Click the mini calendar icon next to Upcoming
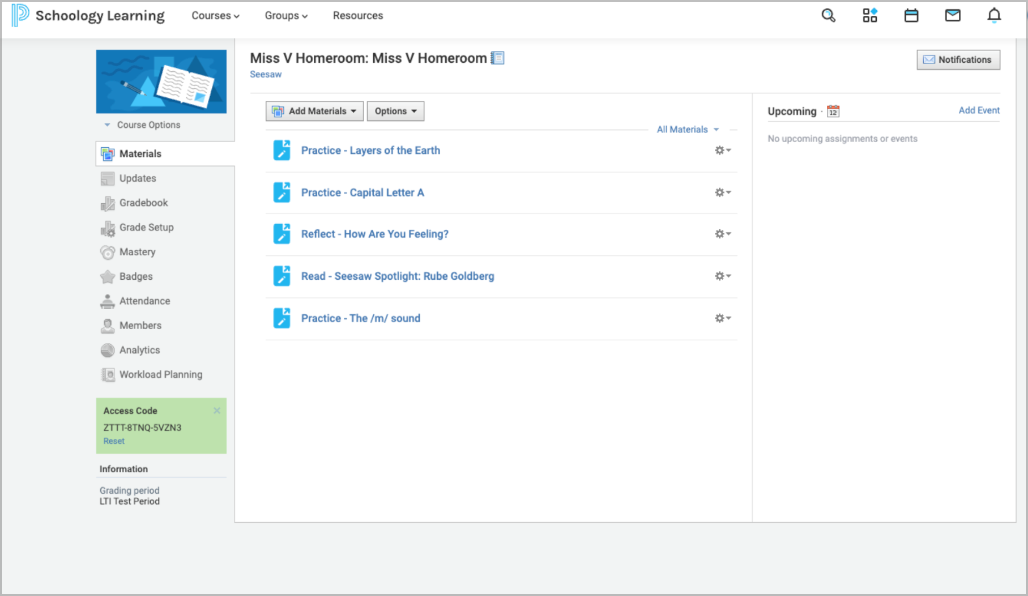 click(x=833, y=111)
